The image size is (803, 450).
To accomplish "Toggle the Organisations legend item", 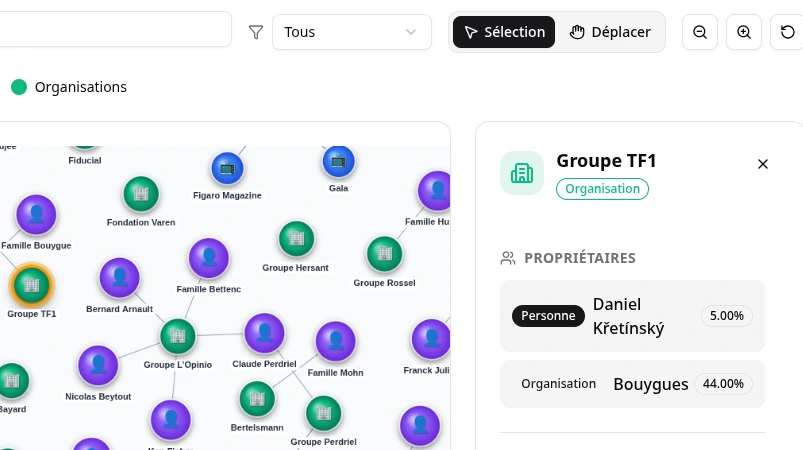I will tap(69, 87).
